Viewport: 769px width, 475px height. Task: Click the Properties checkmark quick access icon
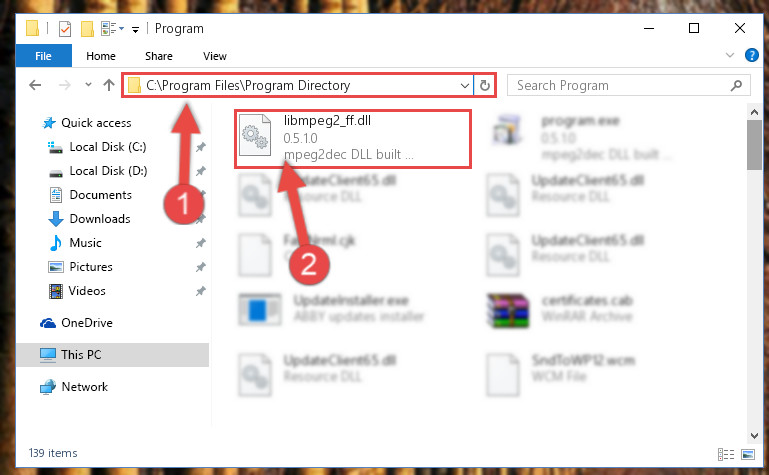65,29
